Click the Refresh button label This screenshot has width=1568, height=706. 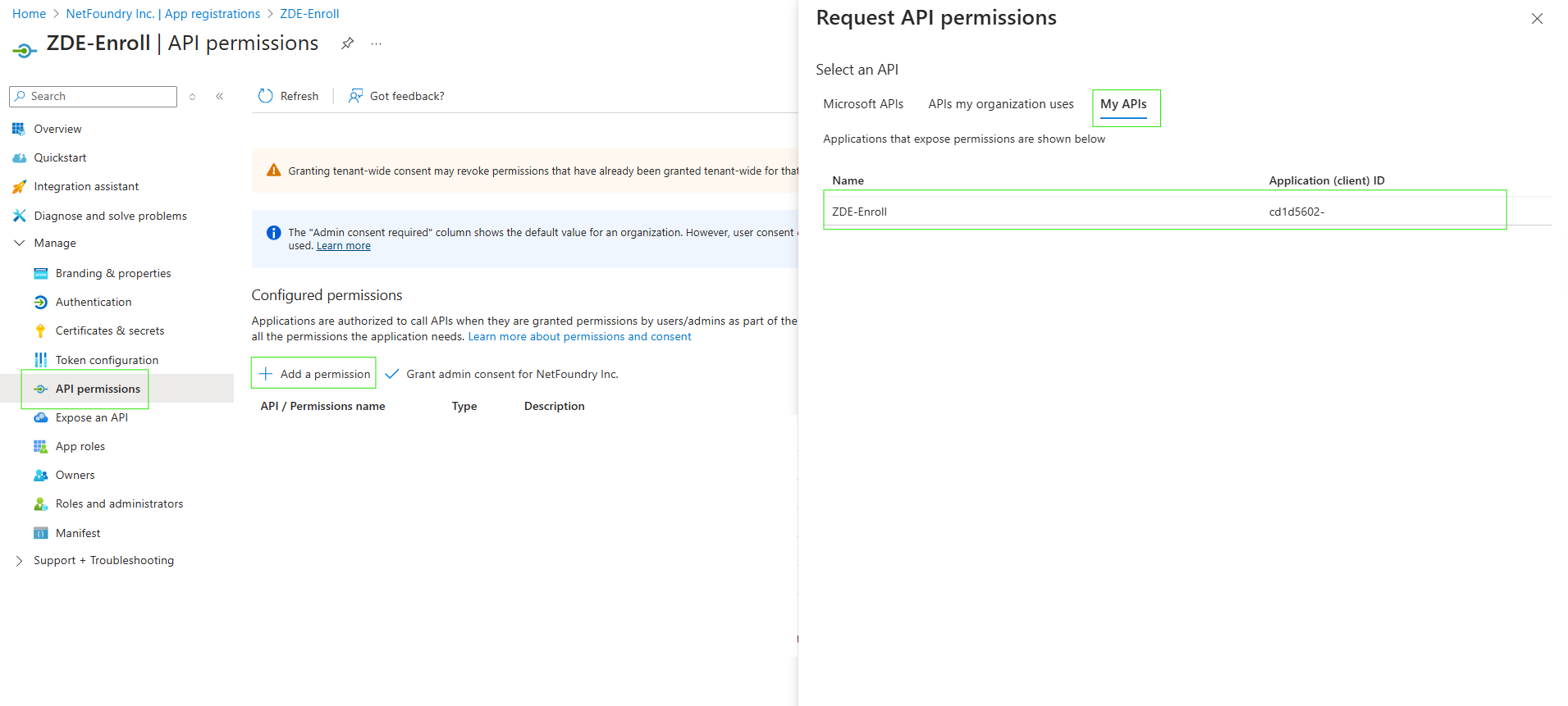coord(299,96)
